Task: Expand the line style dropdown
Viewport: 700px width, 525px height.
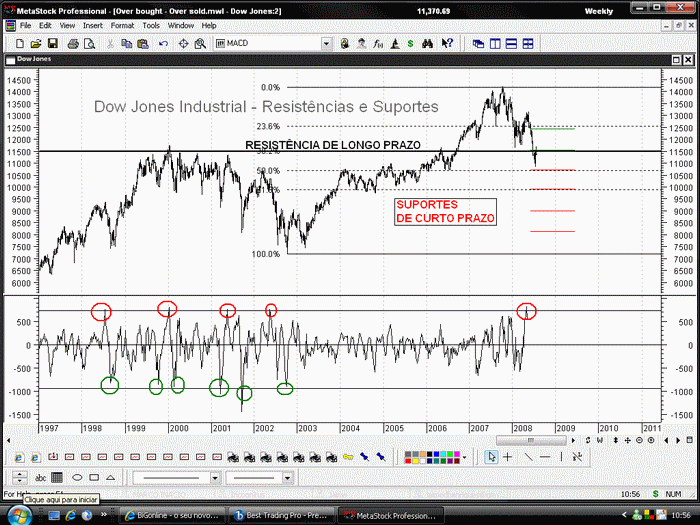Action: point(215,478)
